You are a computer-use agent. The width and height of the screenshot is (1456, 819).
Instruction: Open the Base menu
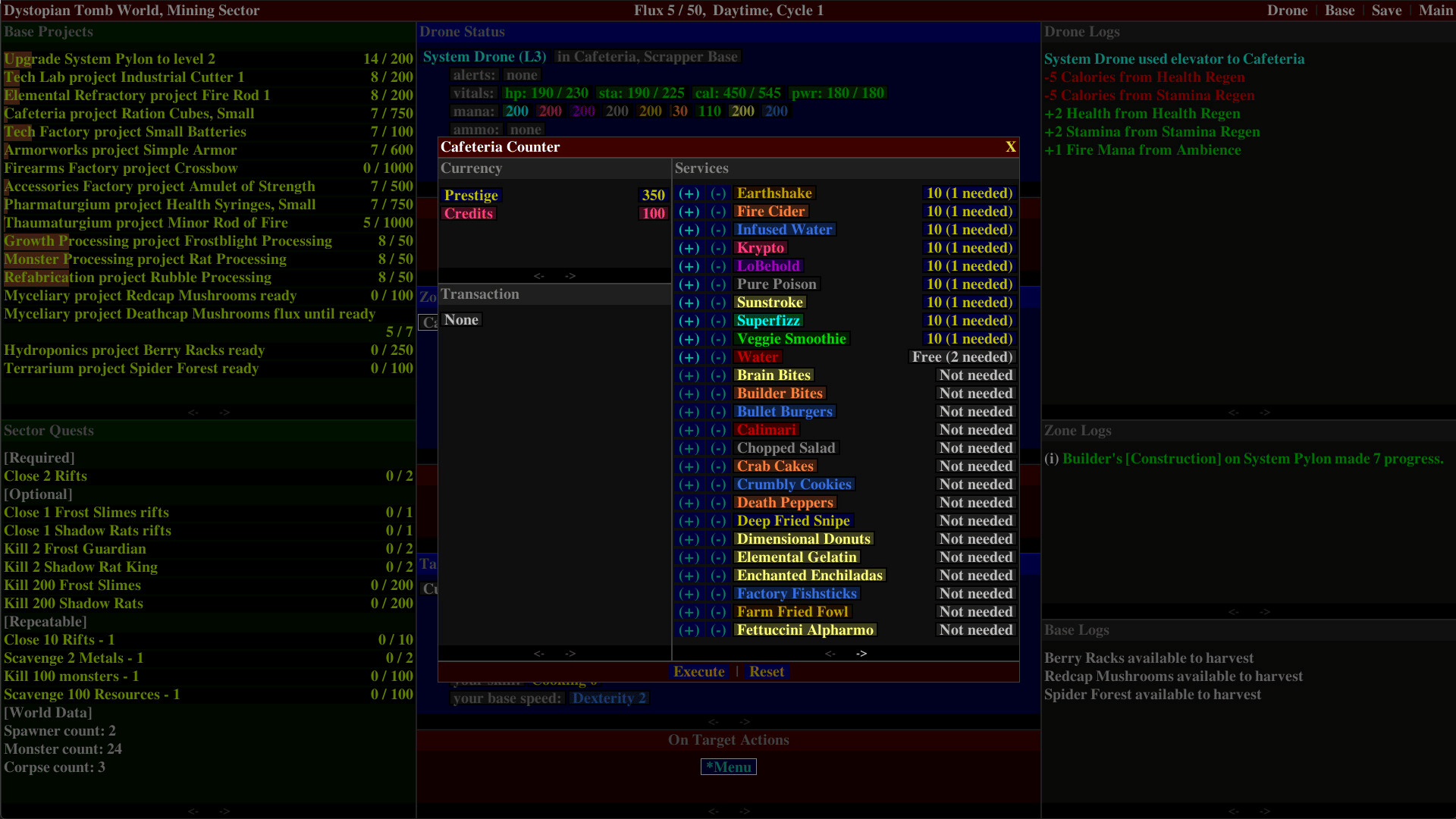click(x=1339, y=11)
